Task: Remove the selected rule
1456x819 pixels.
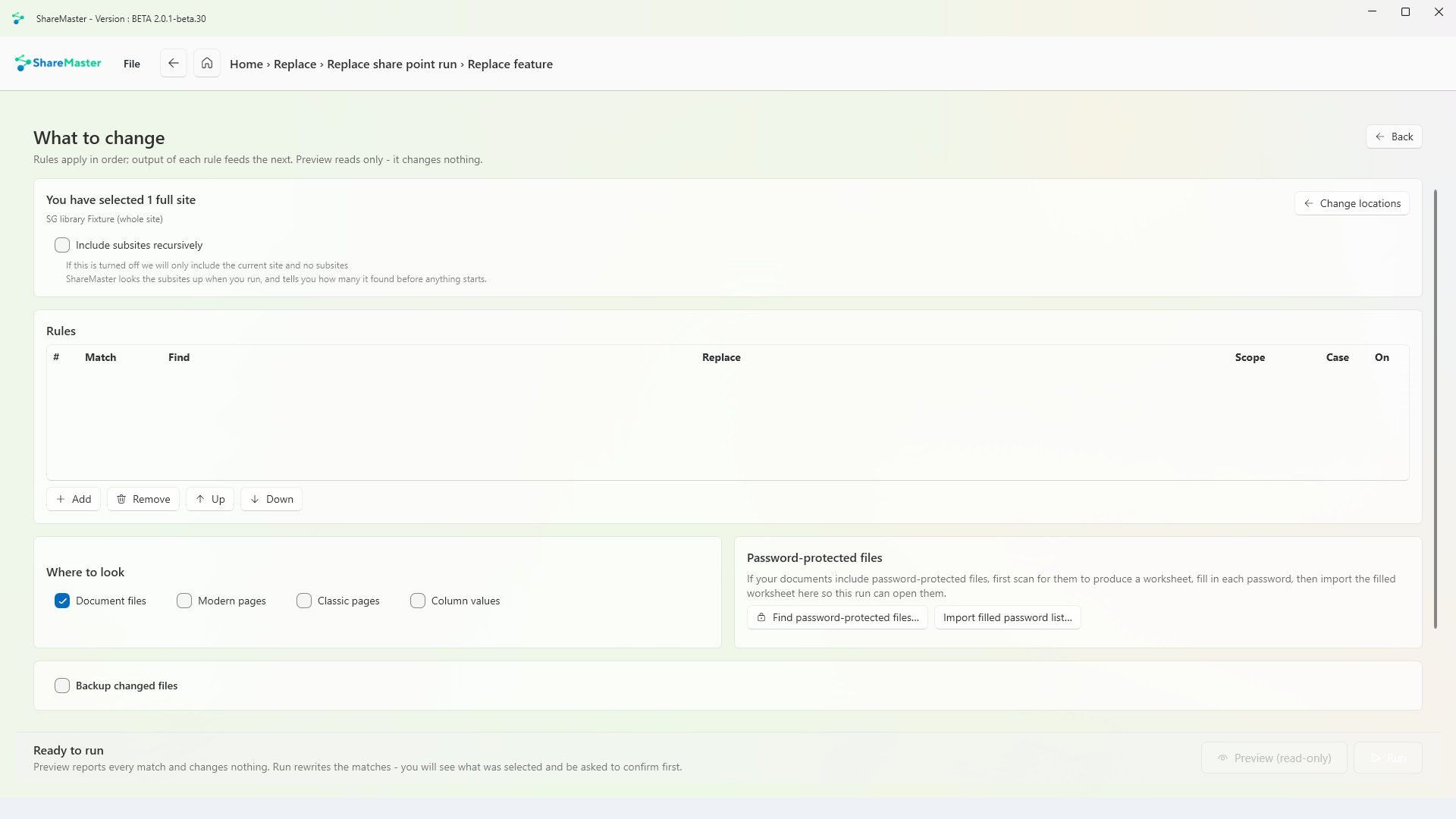Action: [143, 499]
